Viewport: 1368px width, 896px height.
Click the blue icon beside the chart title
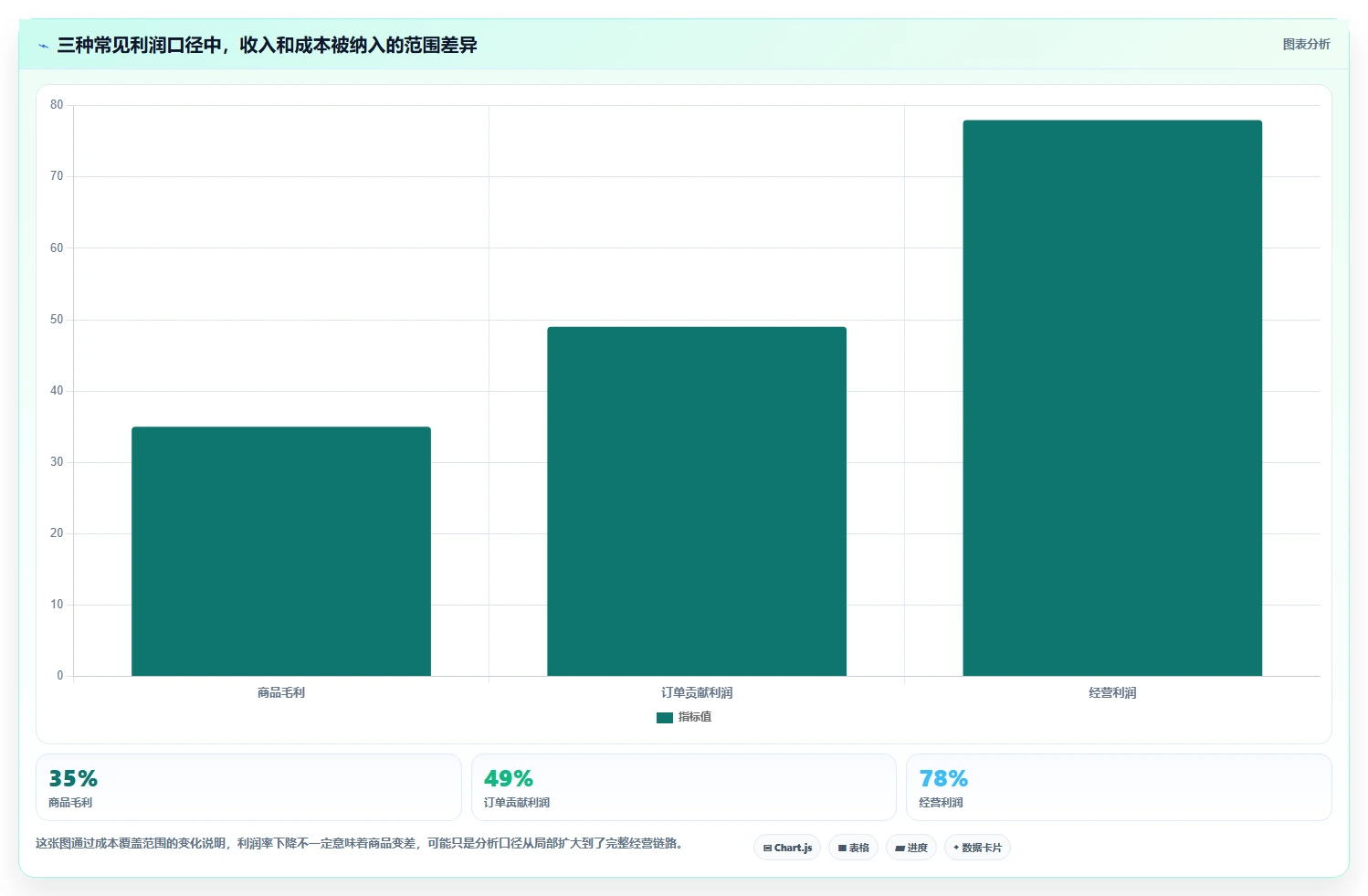(44, 46)
